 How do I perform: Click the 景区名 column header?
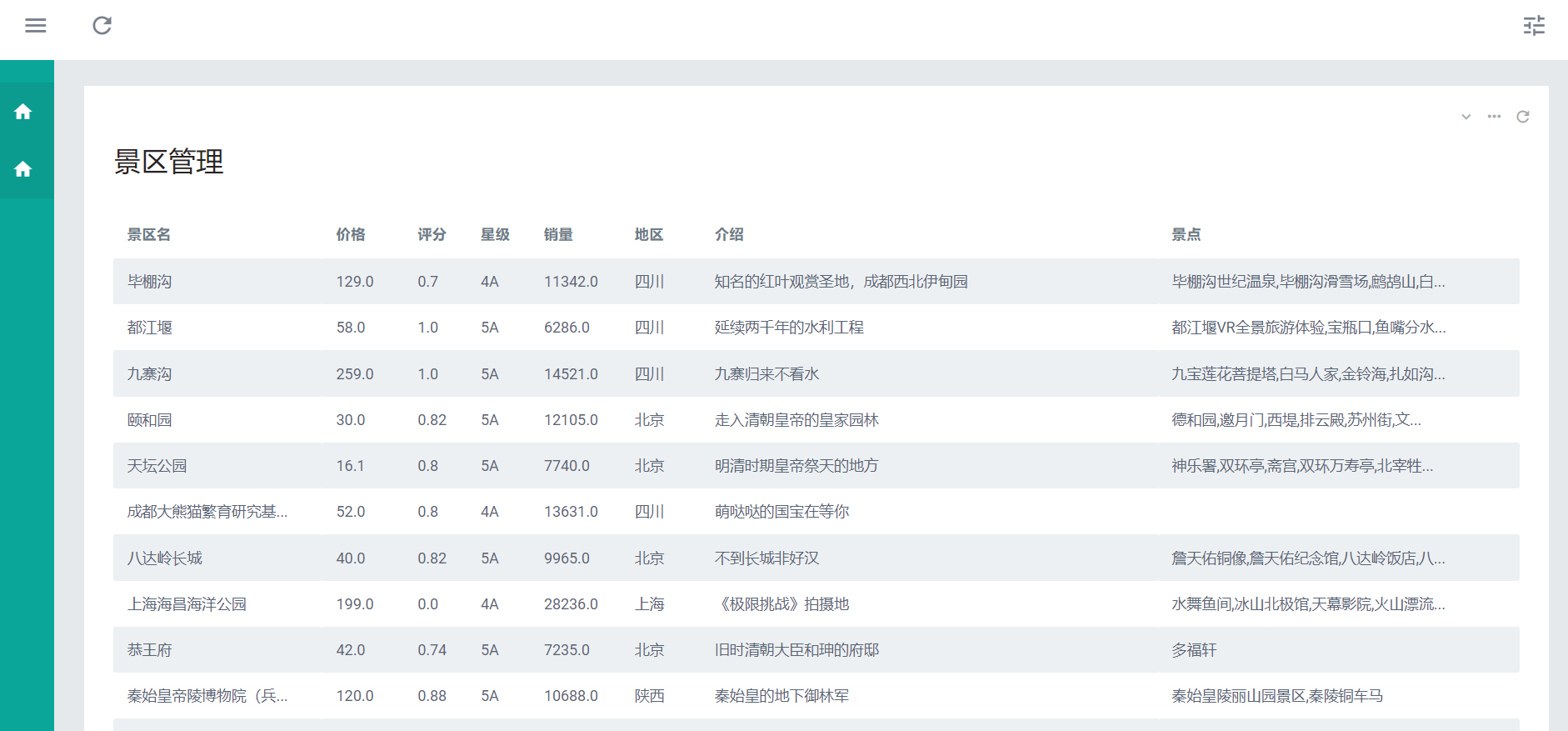point(149,235)
